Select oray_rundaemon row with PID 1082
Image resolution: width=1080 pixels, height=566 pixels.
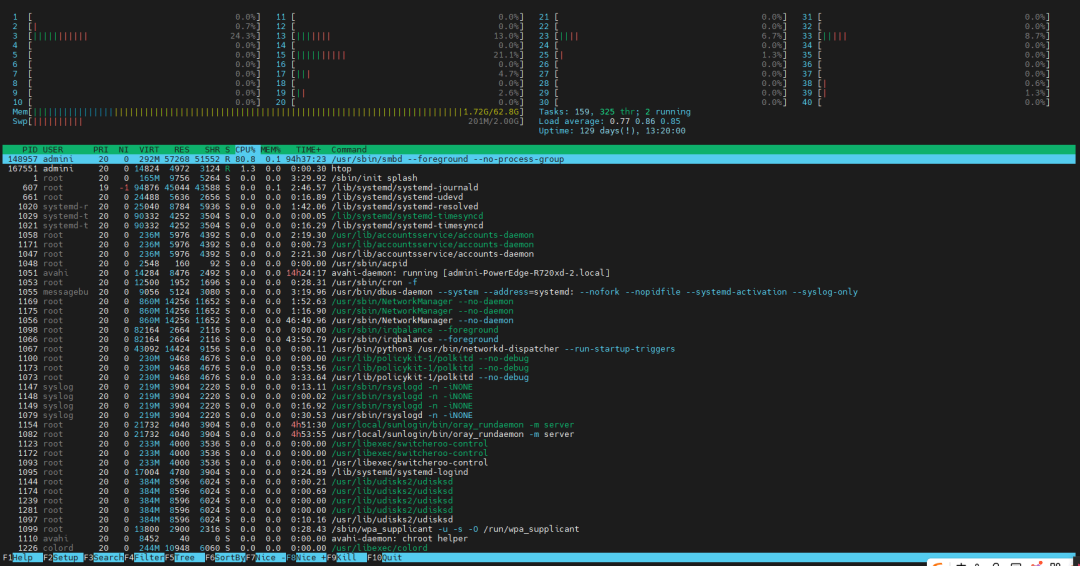point(539,434)
